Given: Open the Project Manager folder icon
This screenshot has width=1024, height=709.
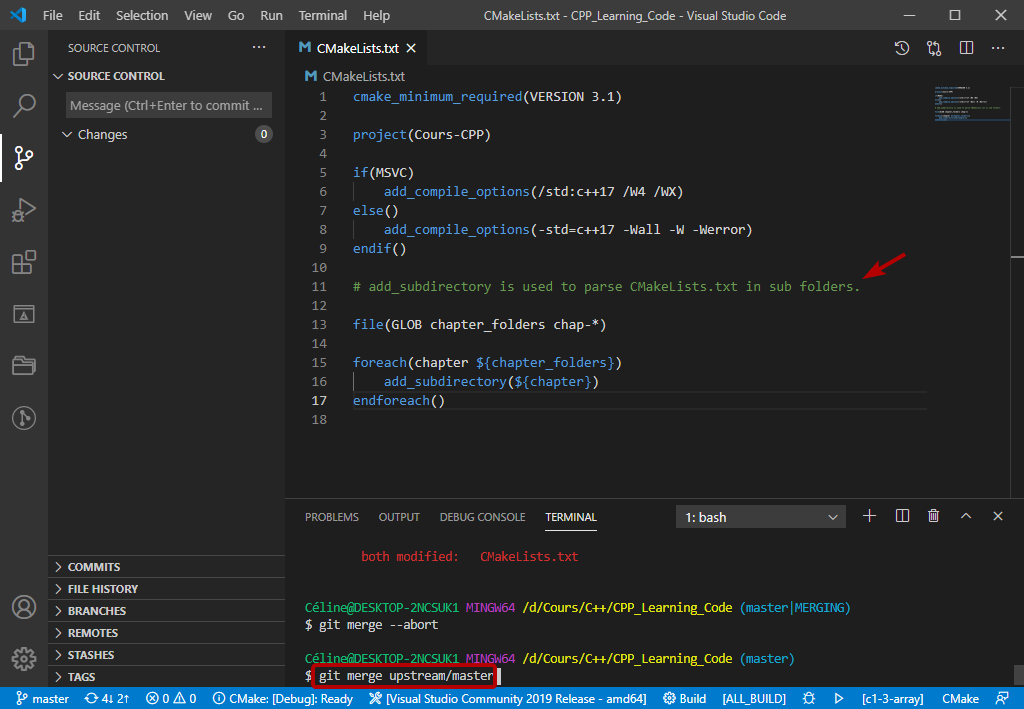Looking at the screenshot, I should pyautogui.click(x=24, y=366).
